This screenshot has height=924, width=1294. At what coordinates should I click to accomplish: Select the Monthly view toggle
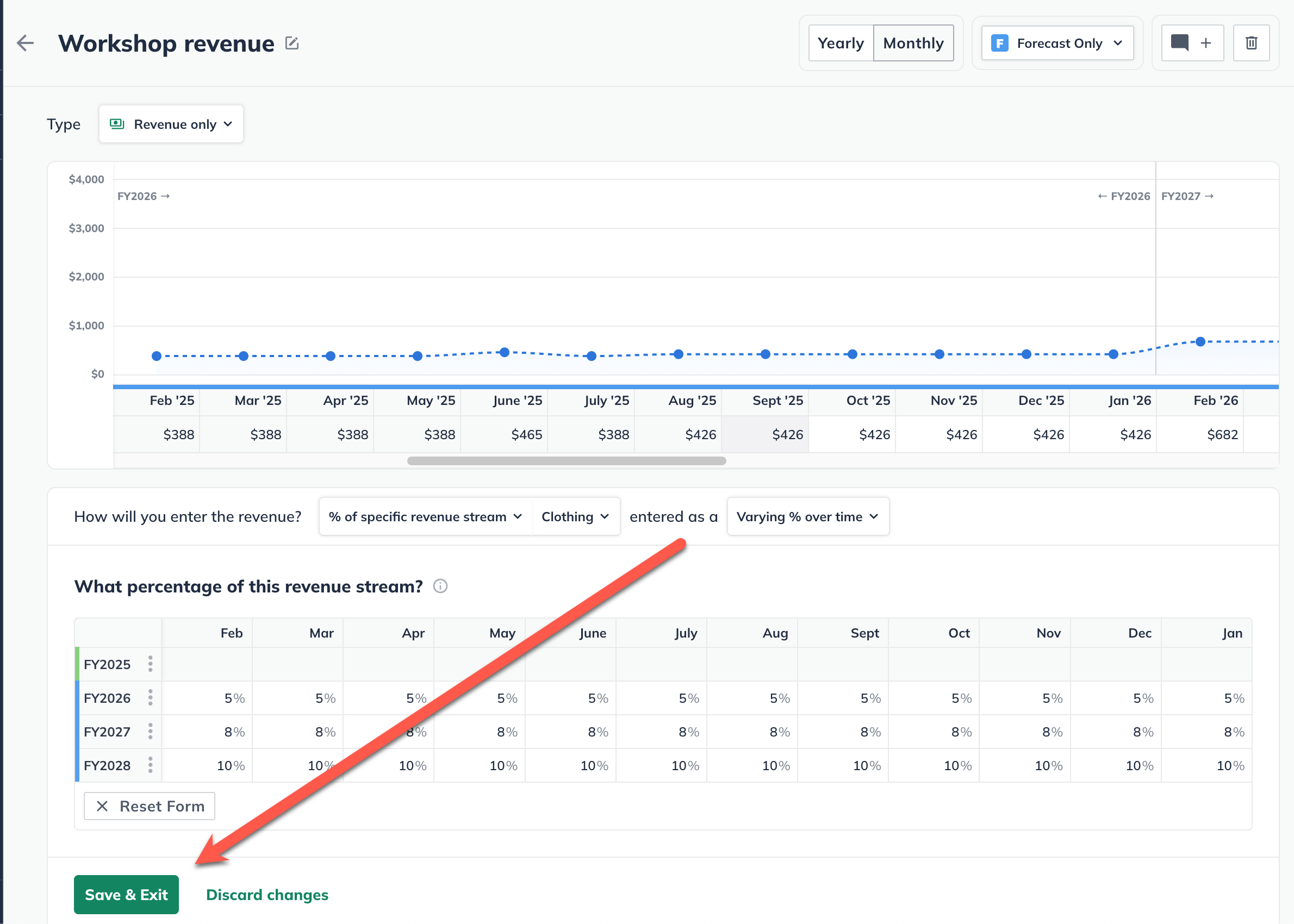point(913,43)
